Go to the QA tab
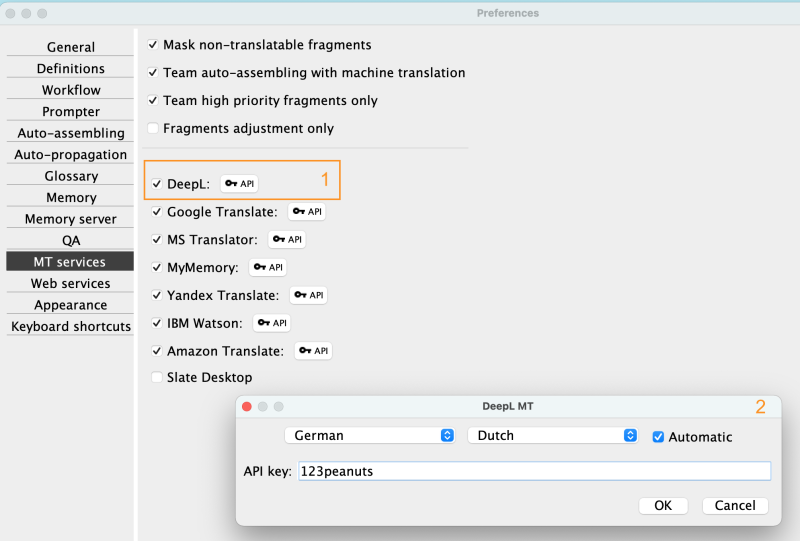800x541 pixels. click(70, 240)
